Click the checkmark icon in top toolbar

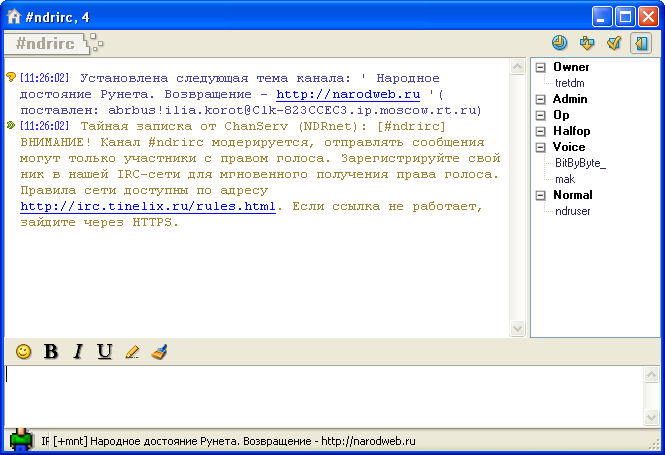(x=614, y=43)
